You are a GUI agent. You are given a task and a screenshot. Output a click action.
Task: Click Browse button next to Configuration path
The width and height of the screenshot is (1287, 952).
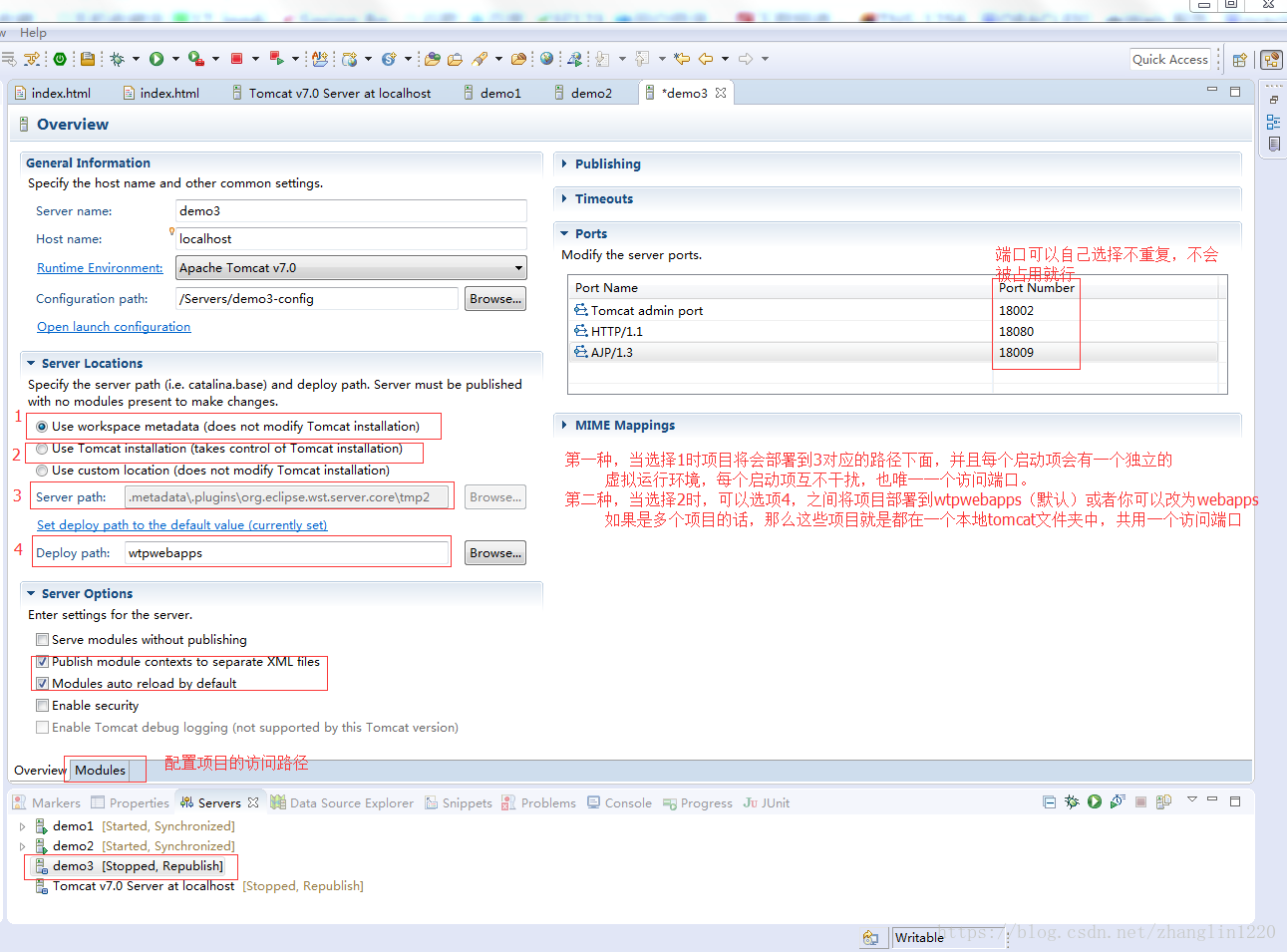click(495, 298)
